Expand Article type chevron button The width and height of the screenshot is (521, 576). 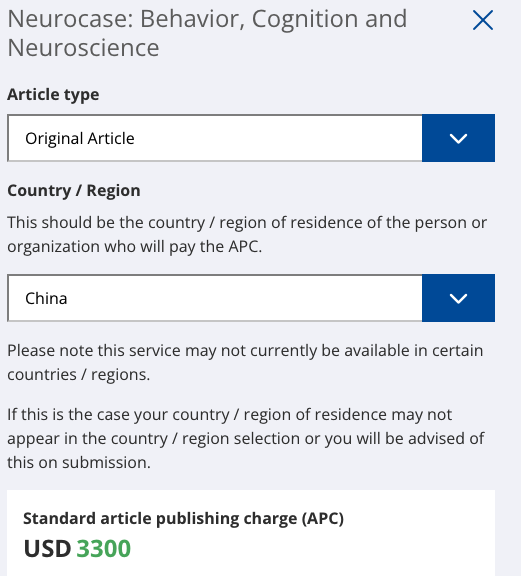tap(458, 138)
